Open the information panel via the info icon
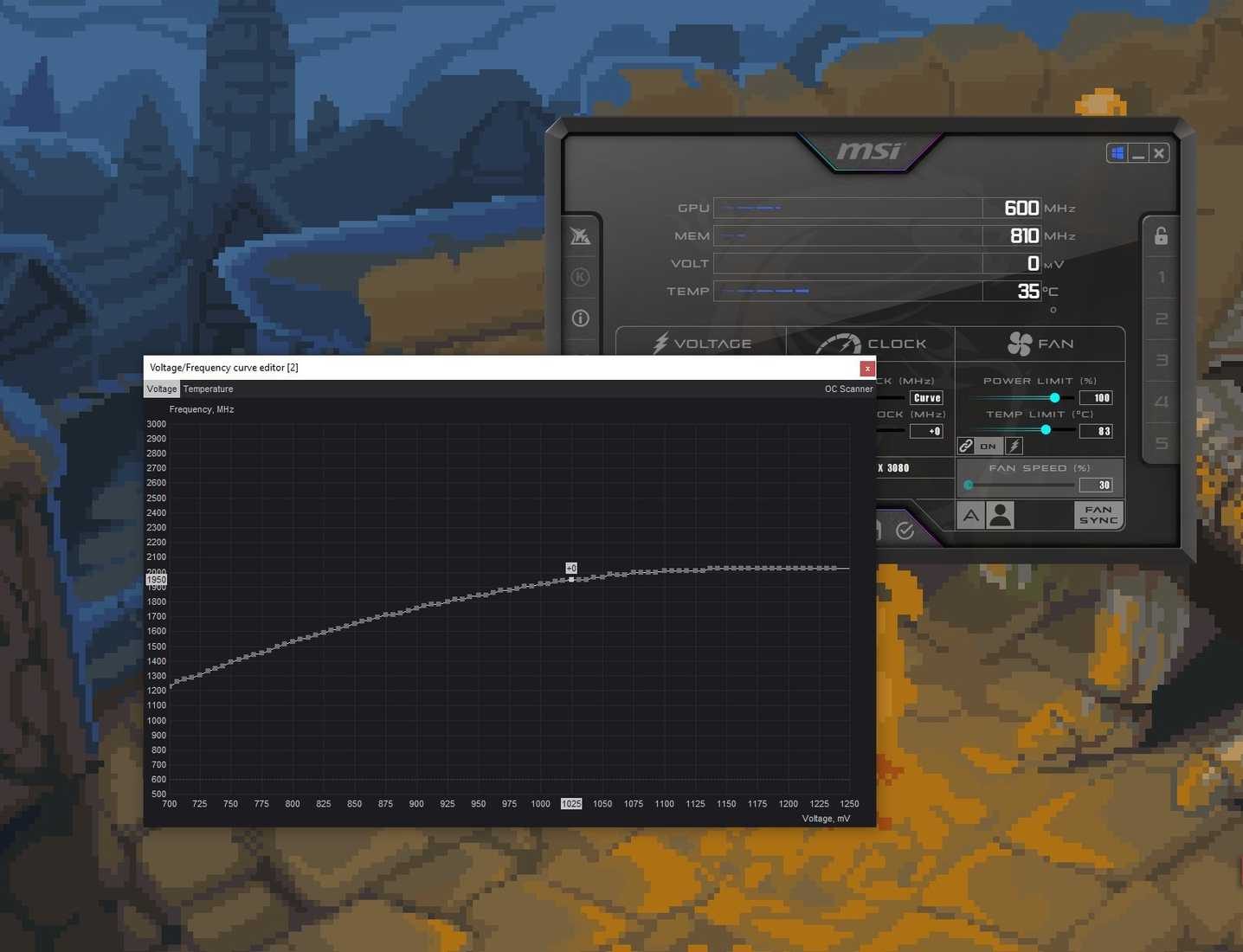Viewport: 1243px width, 952px height. [x=580, y=318]
